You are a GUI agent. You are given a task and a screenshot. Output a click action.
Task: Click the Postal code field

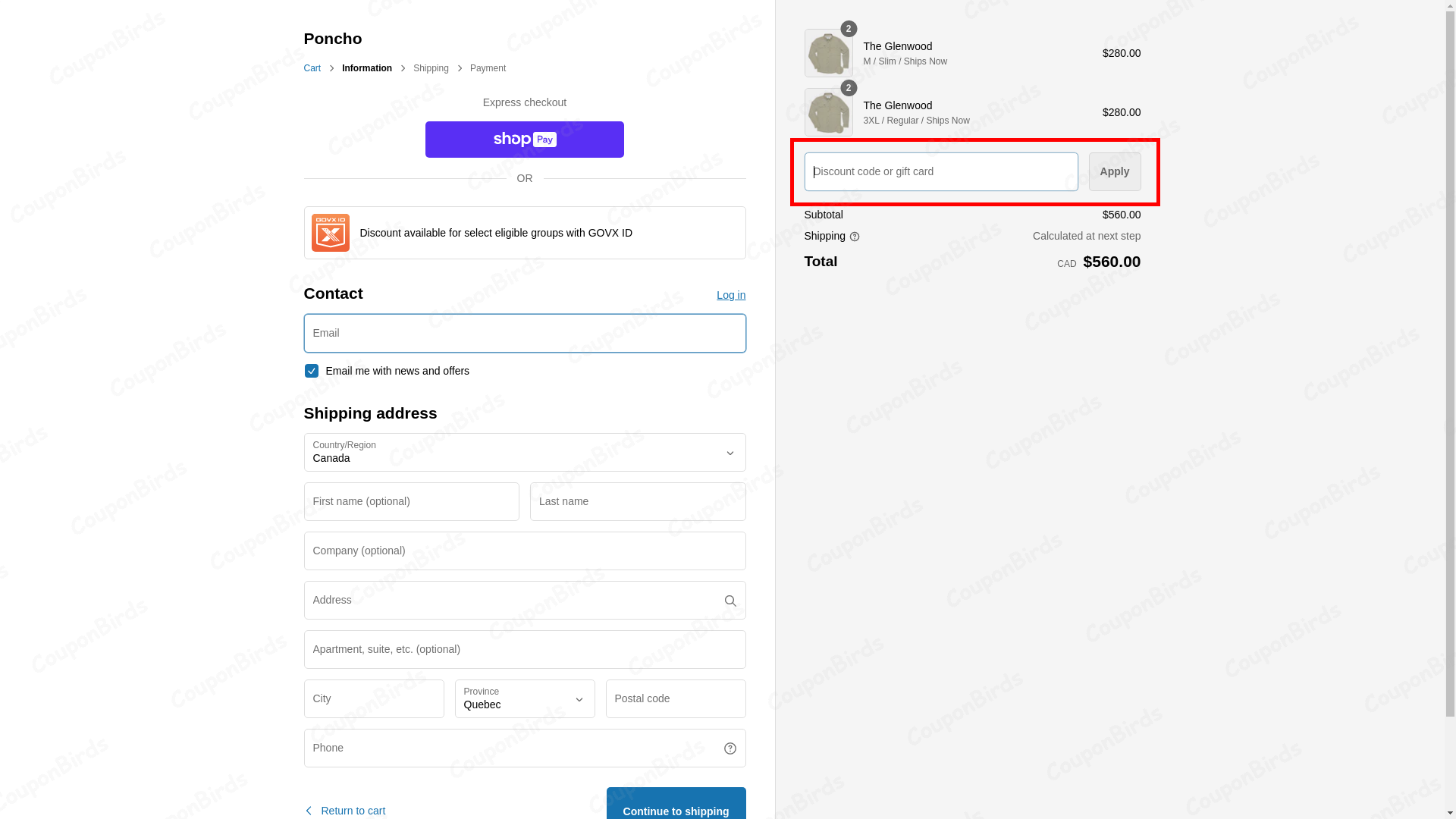pos(676,699)
